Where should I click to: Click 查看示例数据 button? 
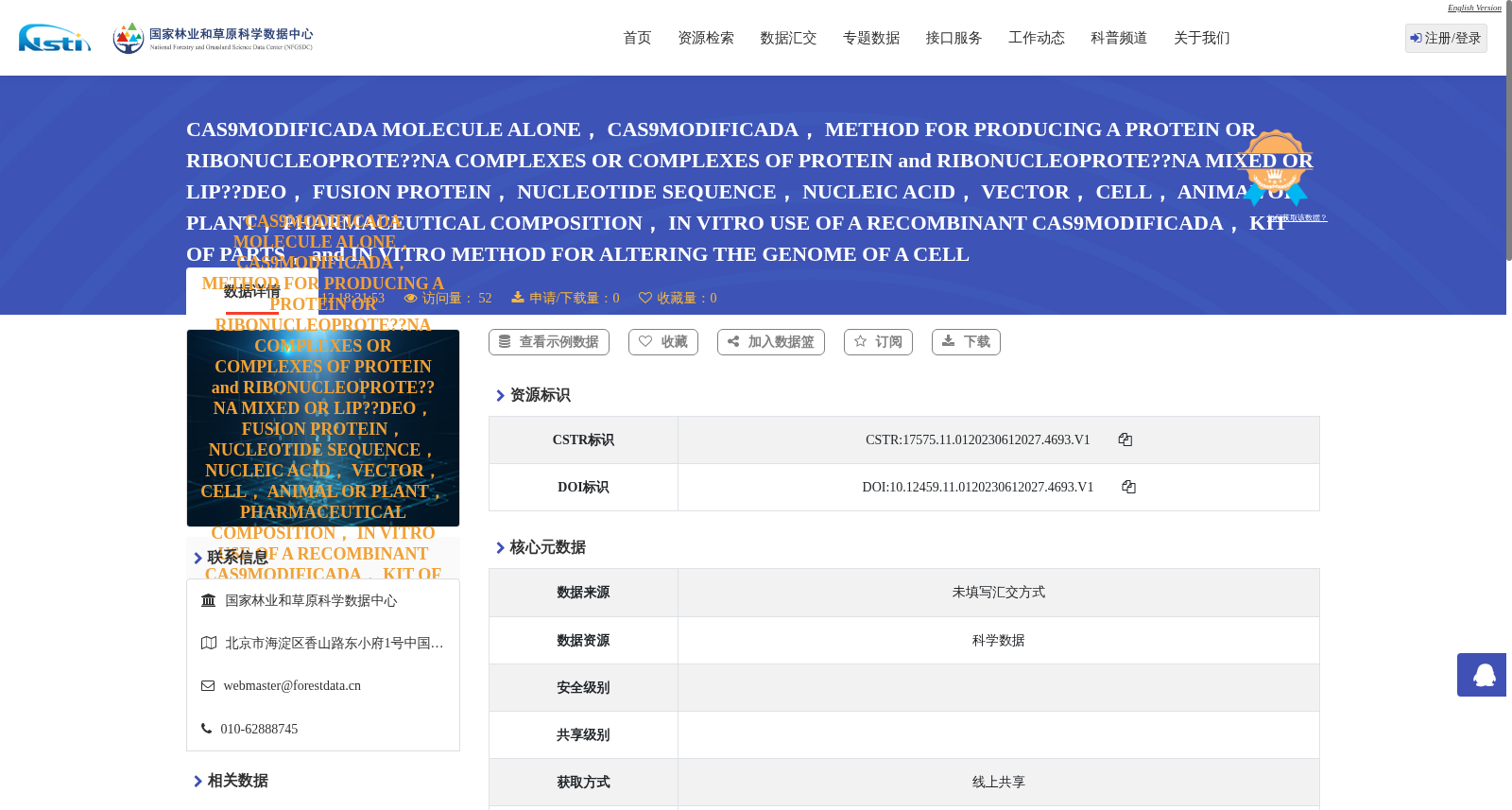pos(549,342)
